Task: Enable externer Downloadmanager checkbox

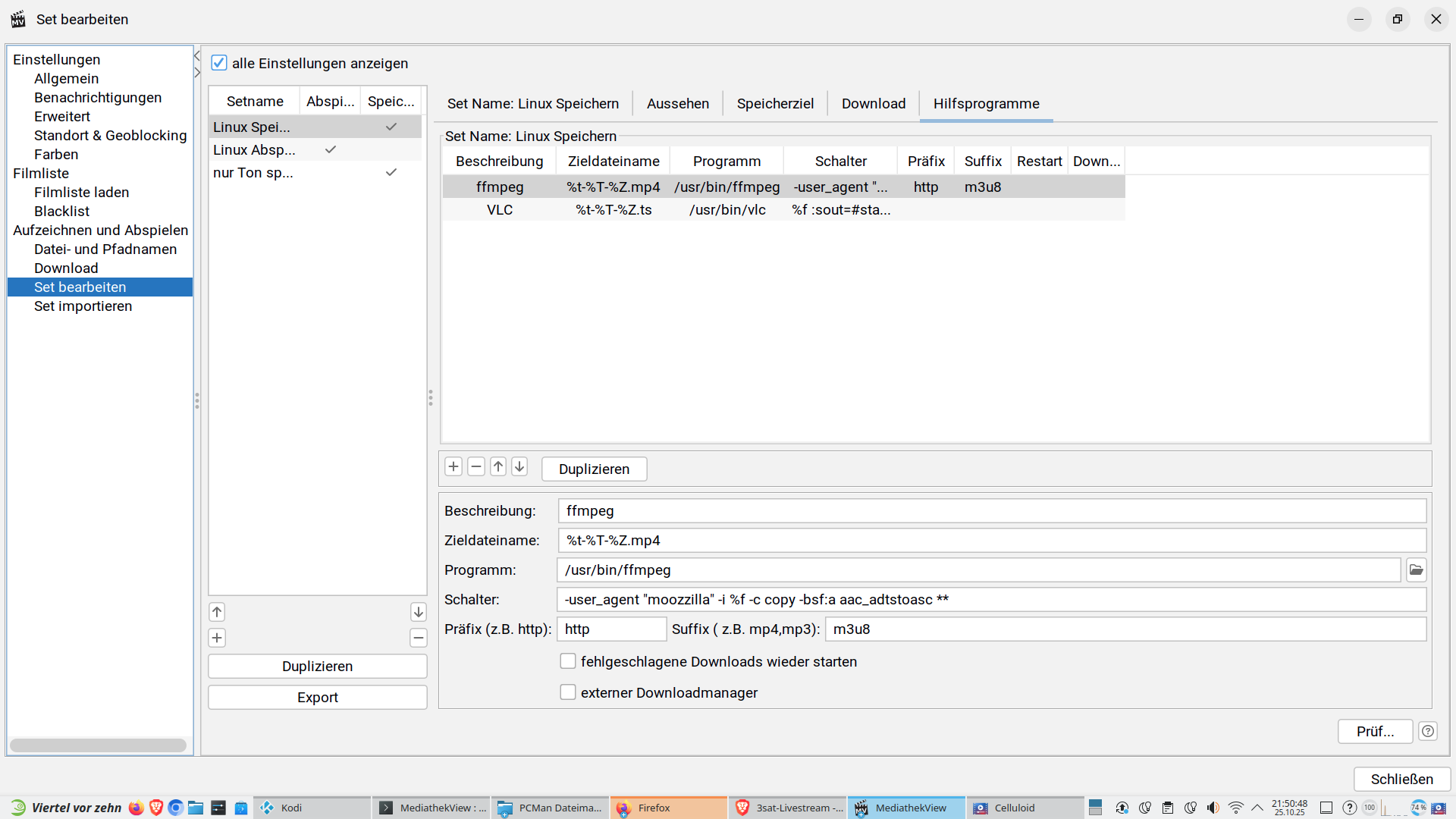Action: point(568,692)
